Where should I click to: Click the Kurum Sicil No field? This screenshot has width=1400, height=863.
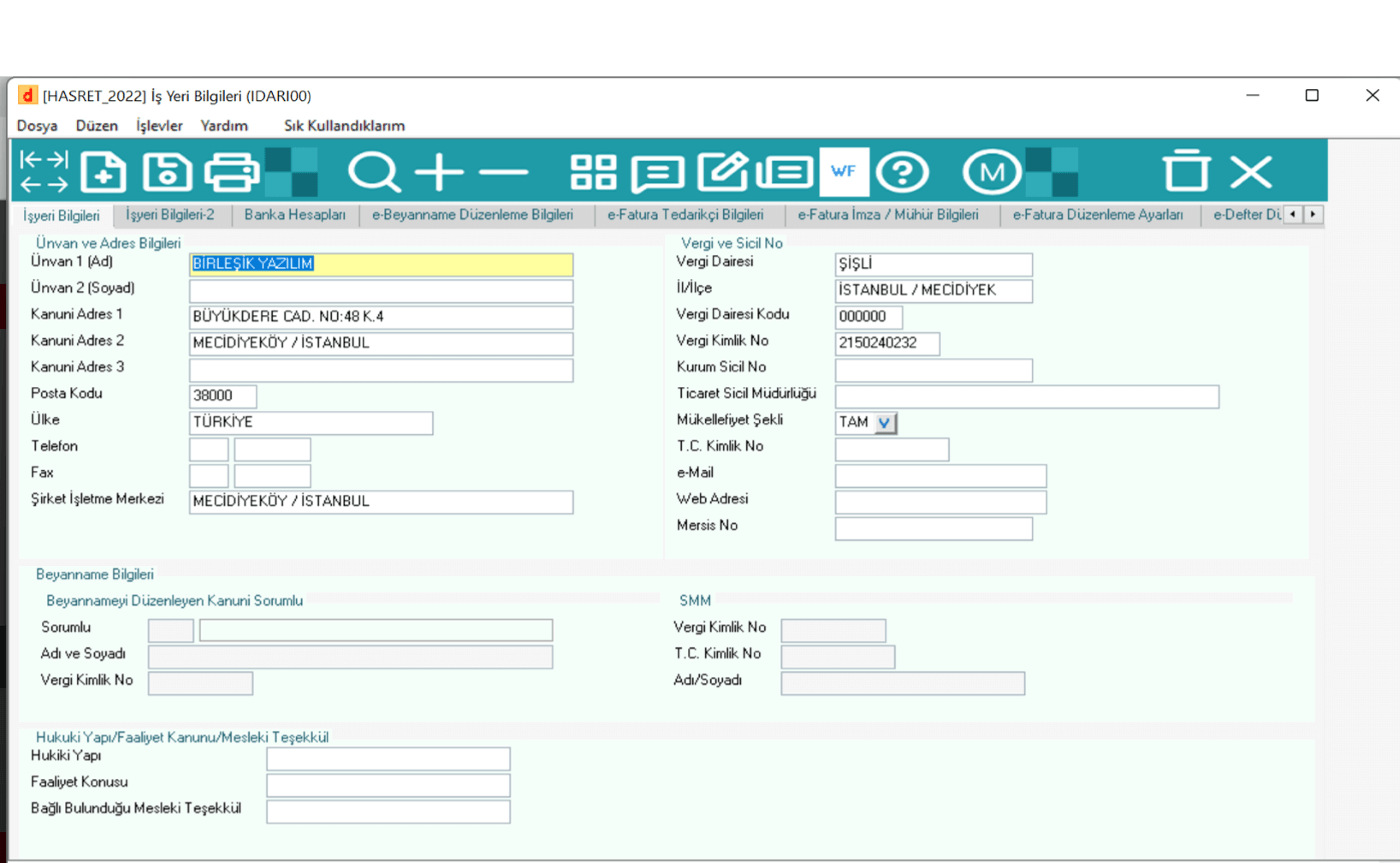click(934, 370)
